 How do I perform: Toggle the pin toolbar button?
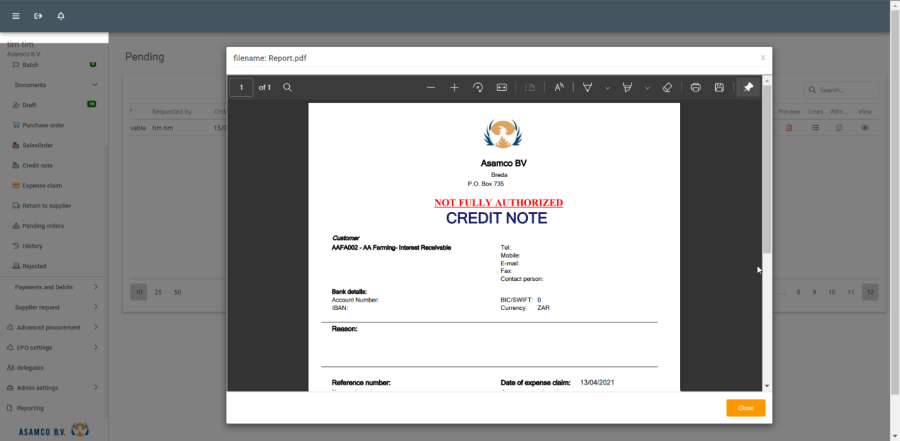748,88
